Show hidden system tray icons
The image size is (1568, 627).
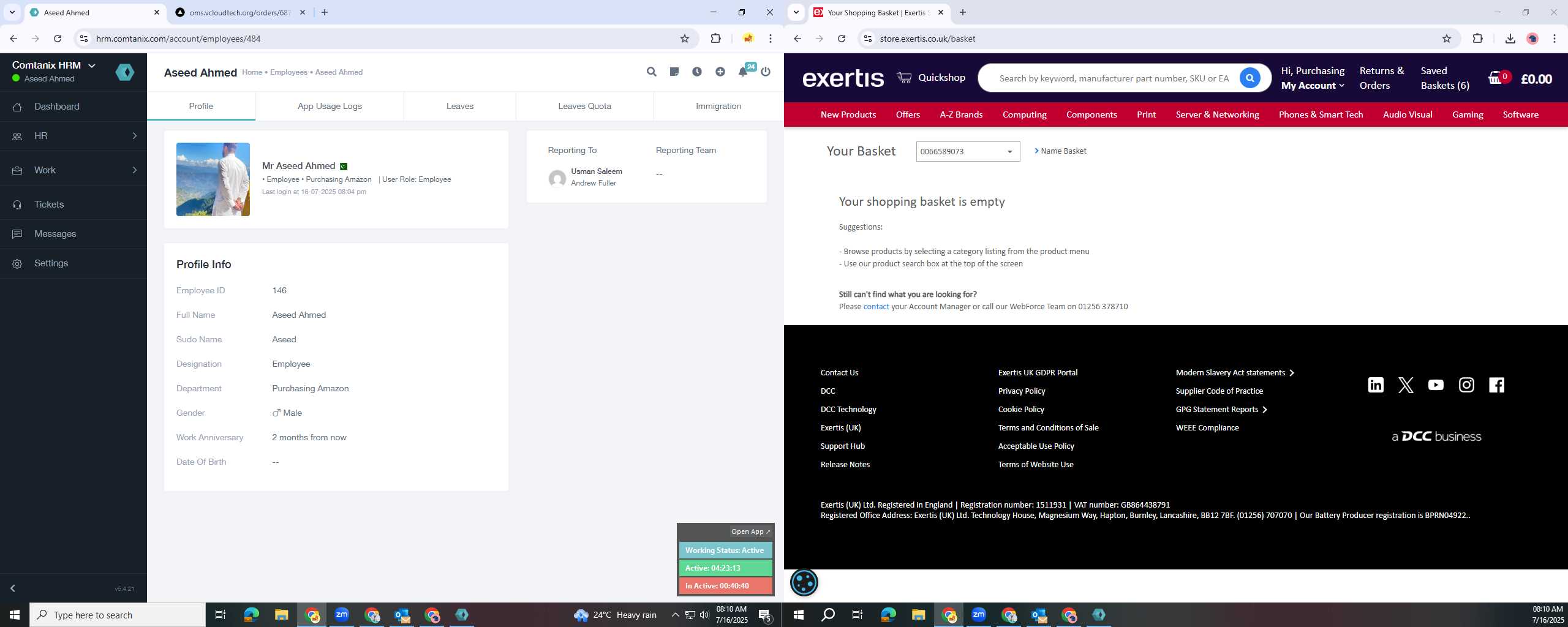coord(674,615)
